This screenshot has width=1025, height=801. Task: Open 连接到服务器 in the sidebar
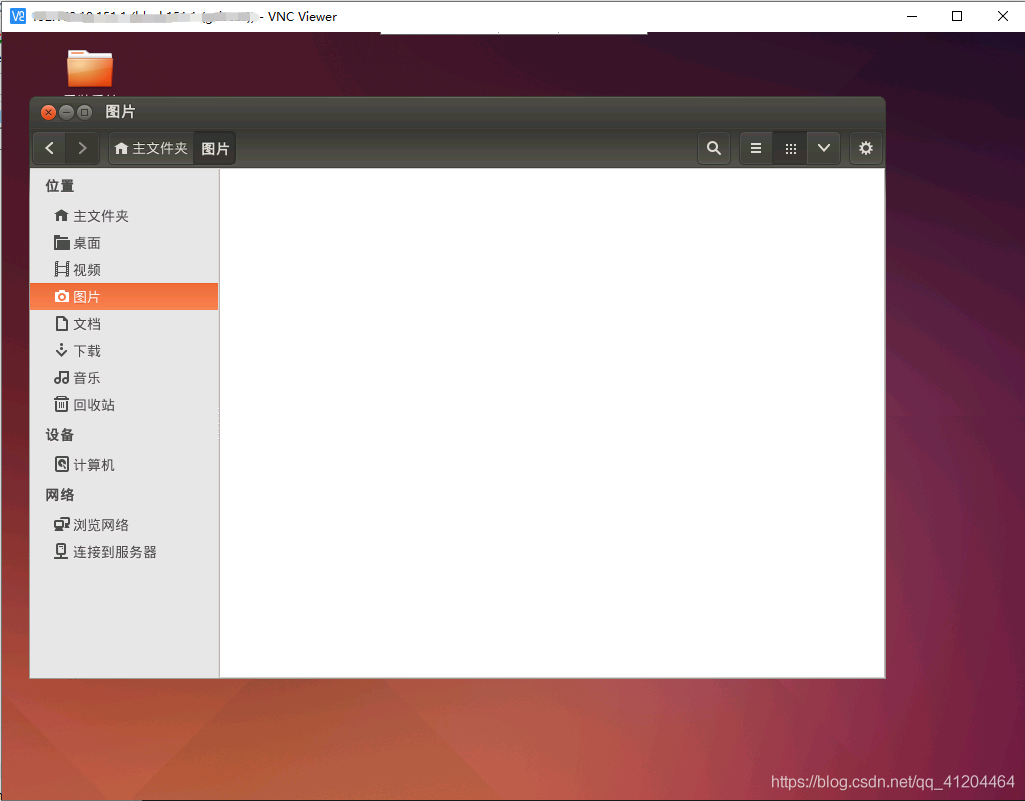click(x=124, y=552)
